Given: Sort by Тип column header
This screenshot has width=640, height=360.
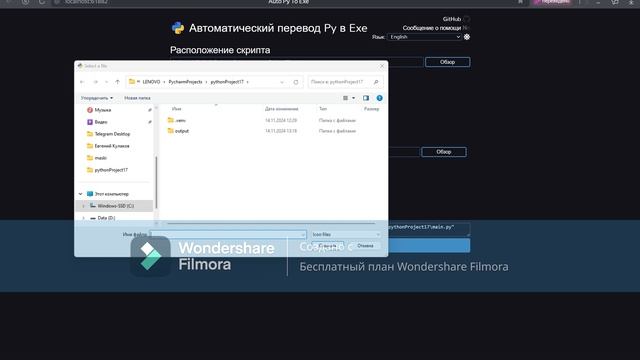Looking at the screenshot, I should click(323, 109).
